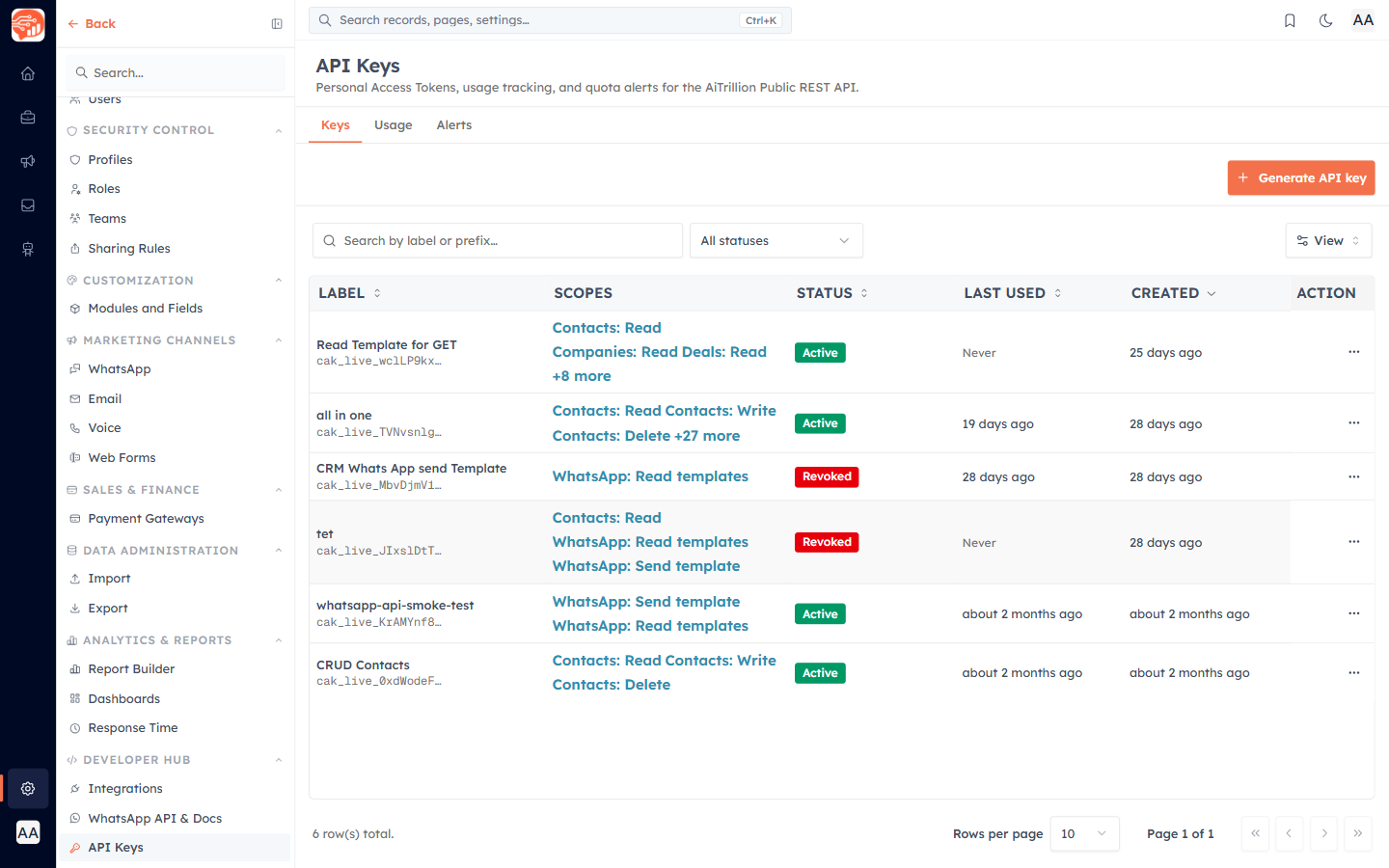This screenshot has height=868, width=1389.
Task: Click the +8 more scopes link
Action: click(x=582, y=376)
